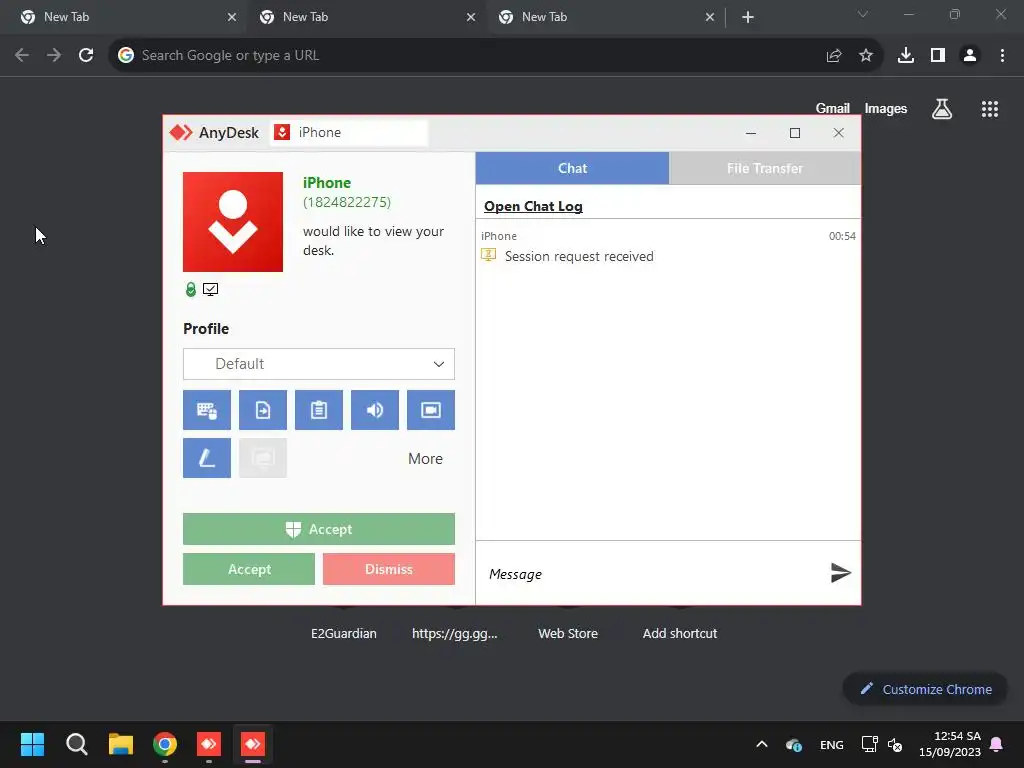Open Chrome three-dot menu
This screenshot has height=768, width=1024.
click(1002, 56)
